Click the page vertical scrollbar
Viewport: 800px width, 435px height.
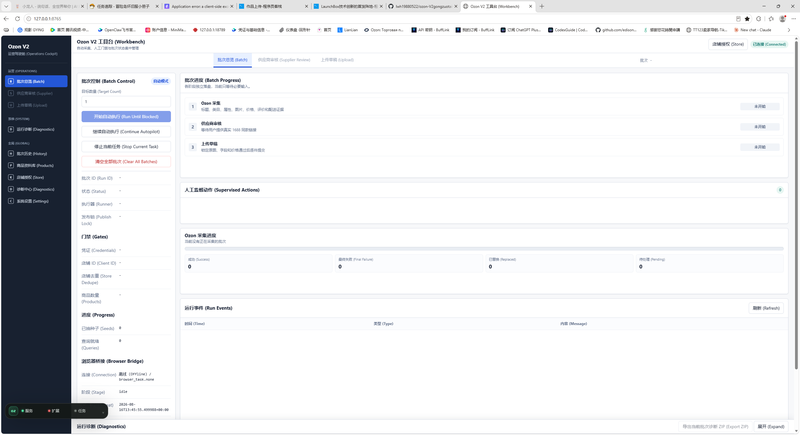[795, 204]
